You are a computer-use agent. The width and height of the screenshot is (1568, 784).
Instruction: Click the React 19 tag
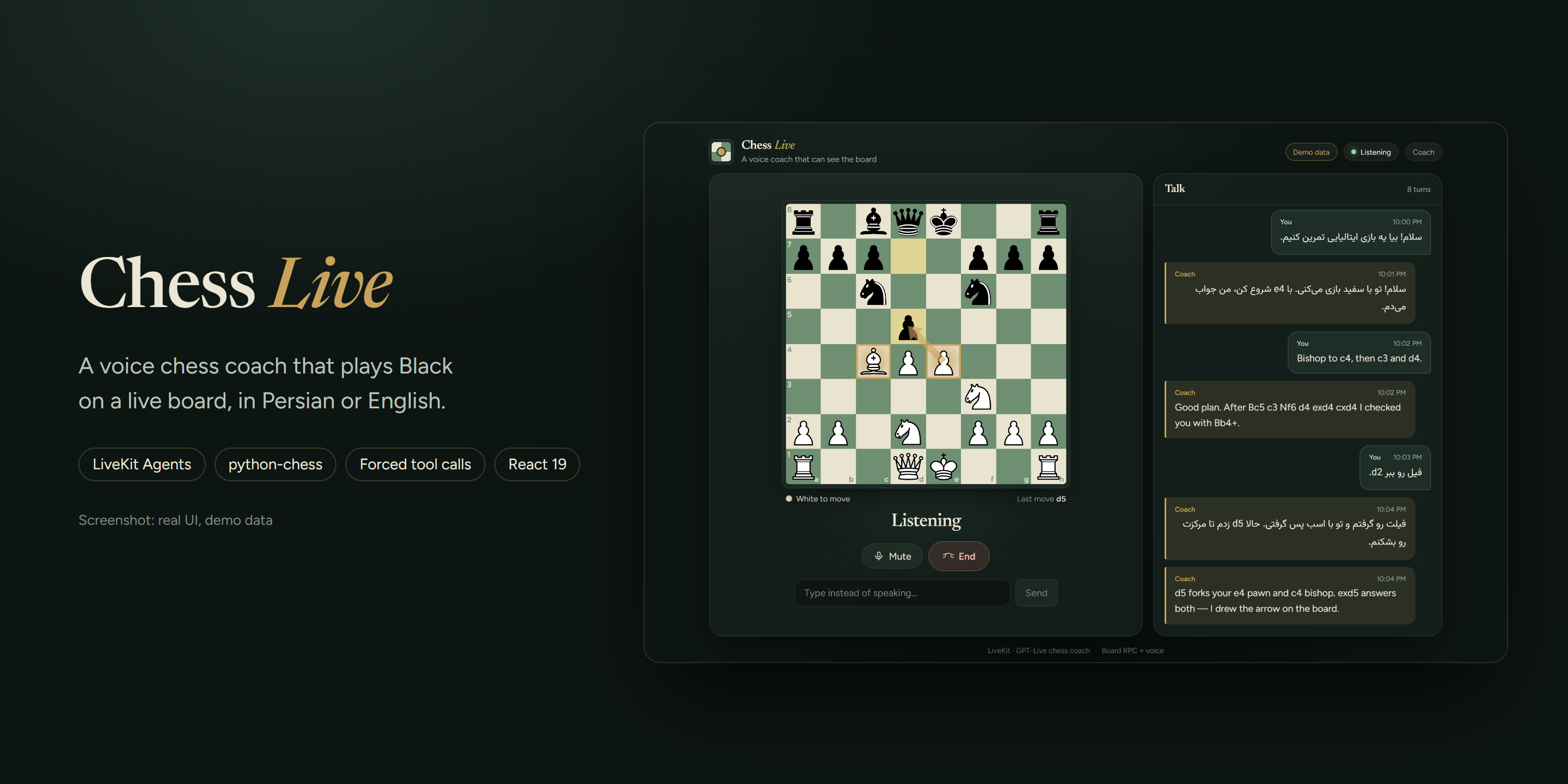[537, 464]
